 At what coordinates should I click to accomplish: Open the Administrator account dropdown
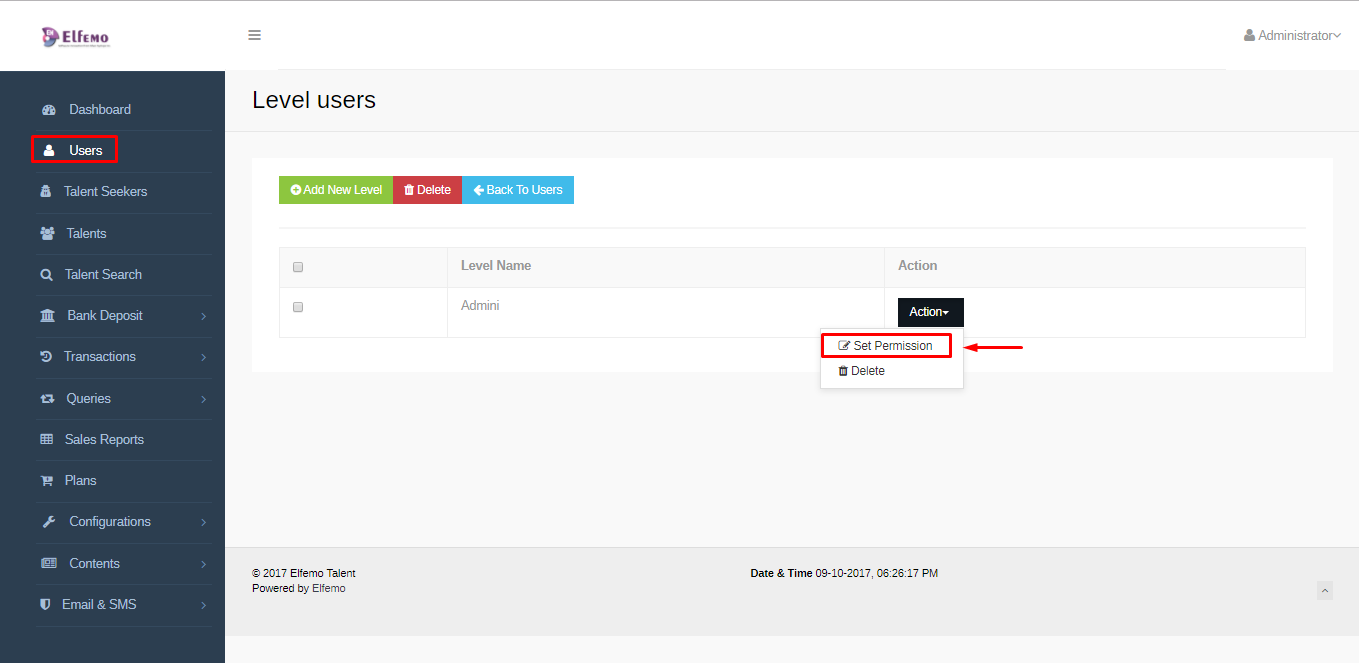tap(1292, 35)
